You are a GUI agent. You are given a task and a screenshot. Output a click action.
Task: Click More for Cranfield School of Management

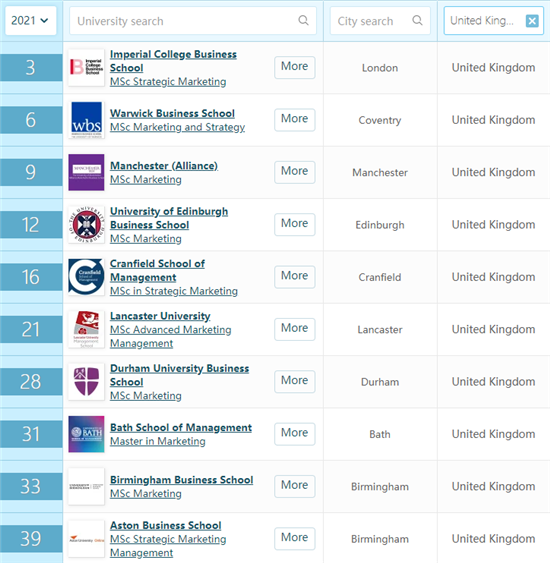tap(295, 277)
